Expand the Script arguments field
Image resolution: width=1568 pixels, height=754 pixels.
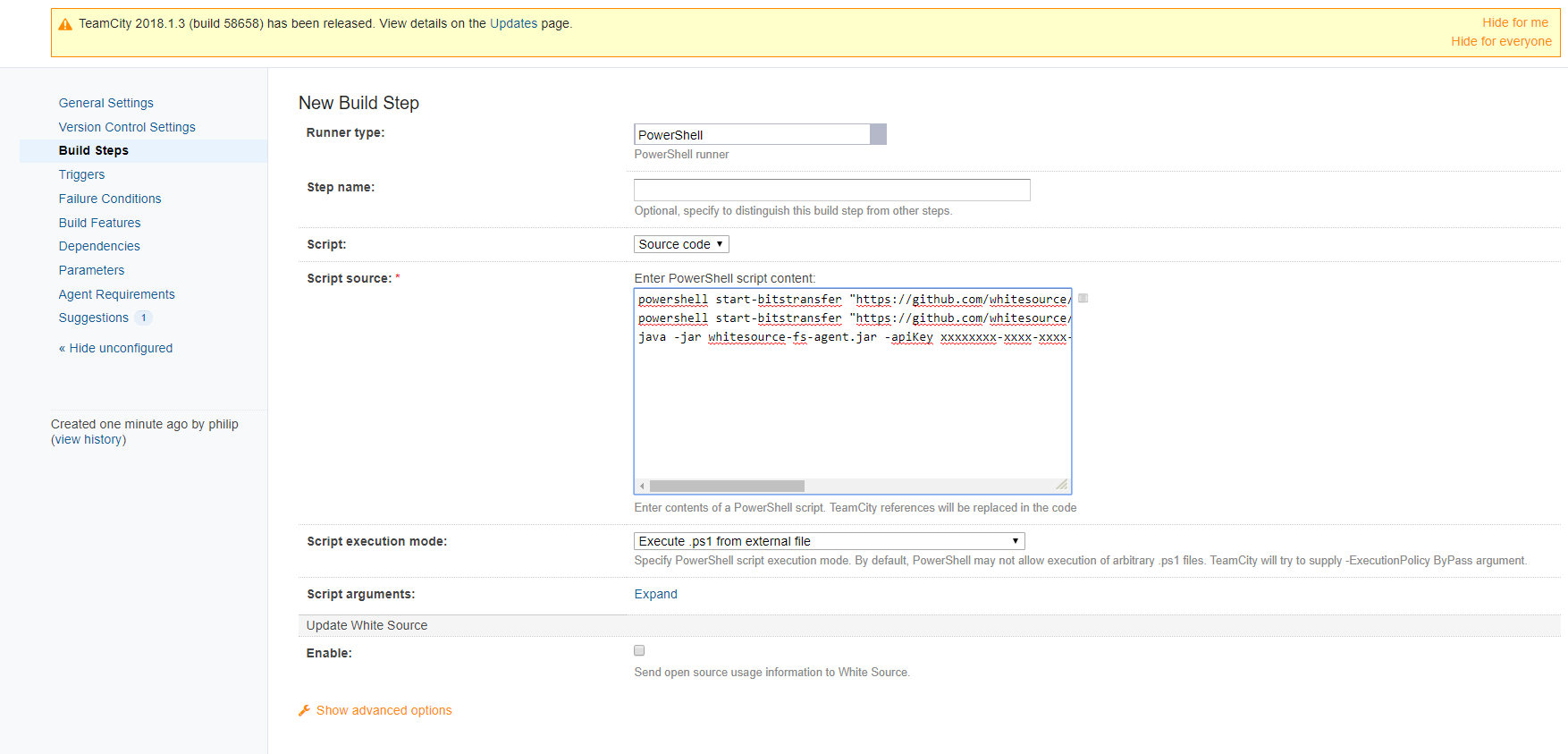point(655,594)
